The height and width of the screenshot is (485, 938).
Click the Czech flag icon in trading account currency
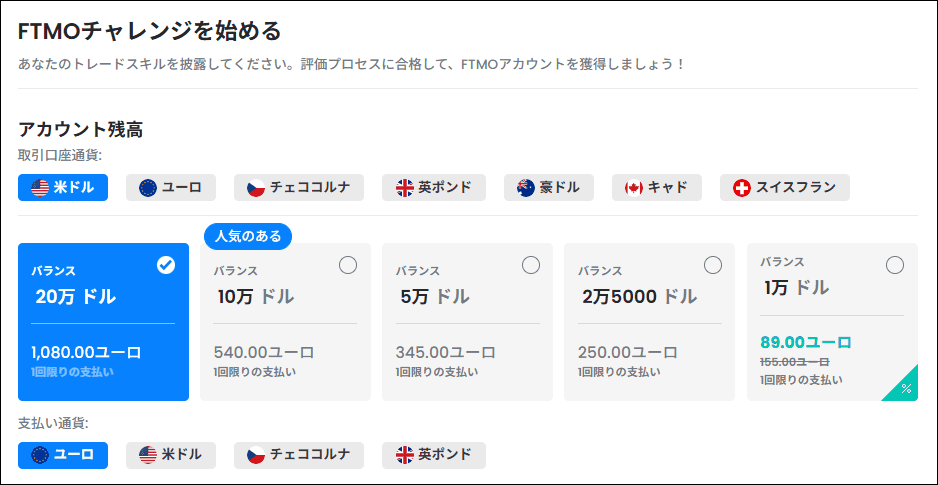coord(255,188)
